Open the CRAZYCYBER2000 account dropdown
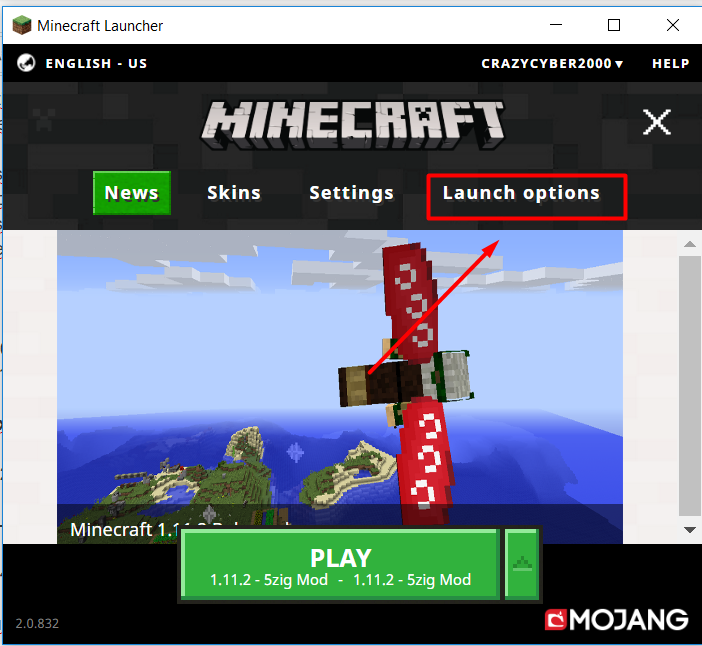The height and width of the screenshot is (646, 702). pos(552,63)
